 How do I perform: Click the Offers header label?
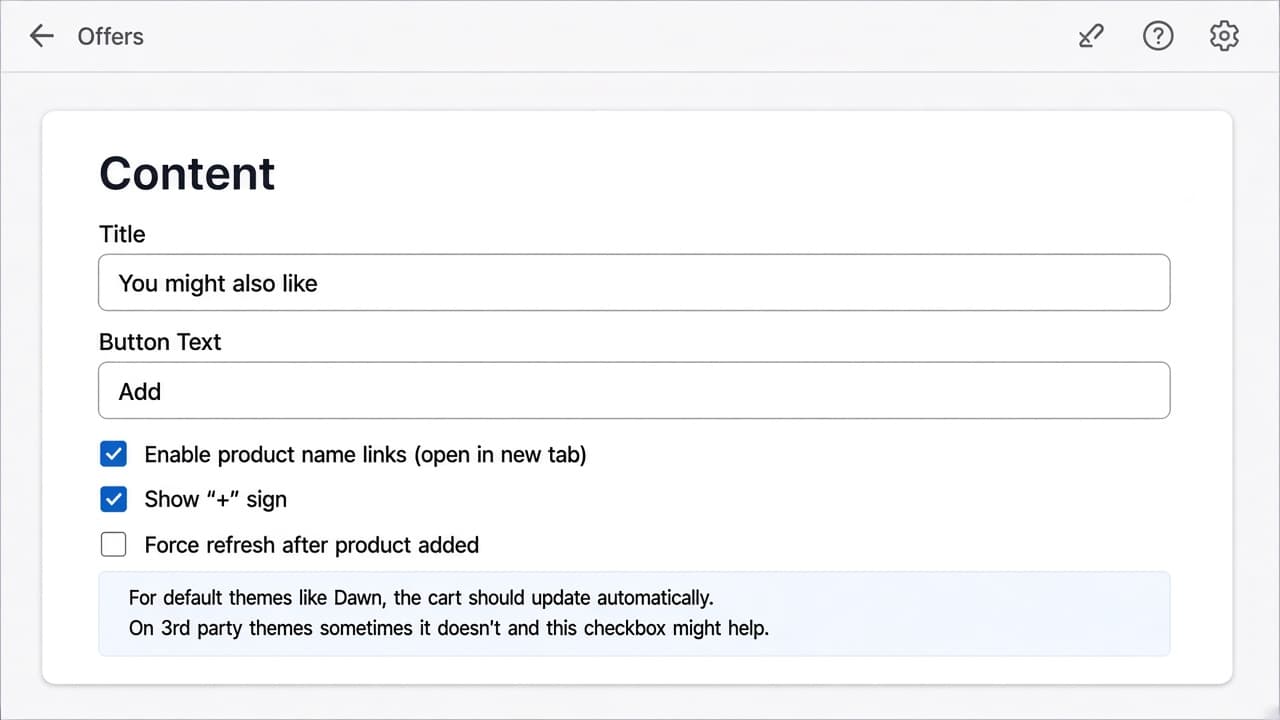(110, 36)
